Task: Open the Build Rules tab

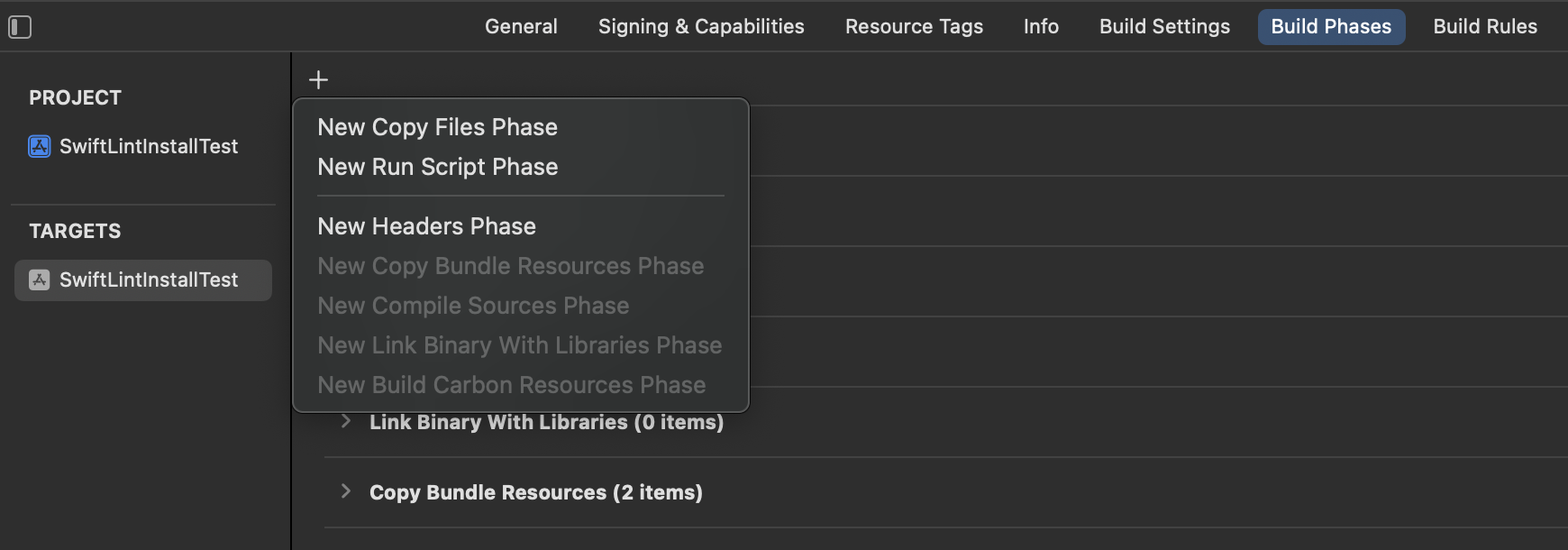Action: pos(1485,27)
